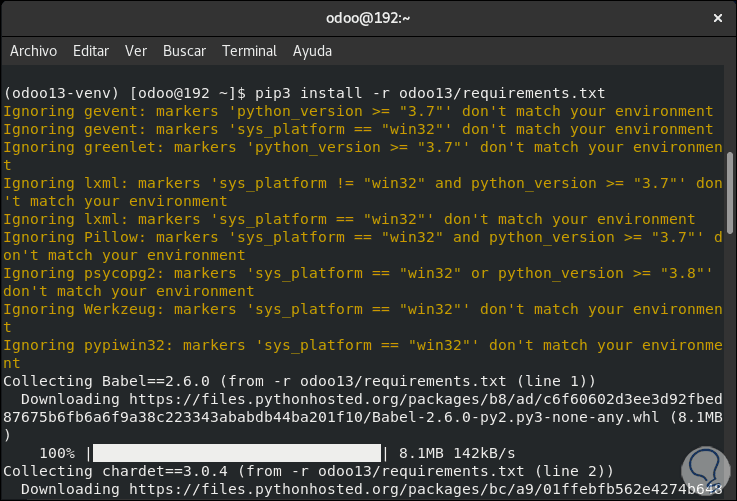Click the Ignoring Pillow warning line
The image size is (737, 501).
point(360,237)
